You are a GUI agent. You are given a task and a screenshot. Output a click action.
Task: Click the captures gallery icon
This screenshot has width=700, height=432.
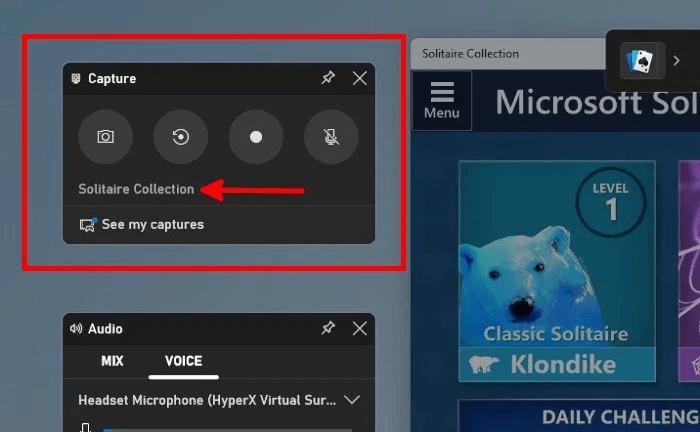(88, 224)
